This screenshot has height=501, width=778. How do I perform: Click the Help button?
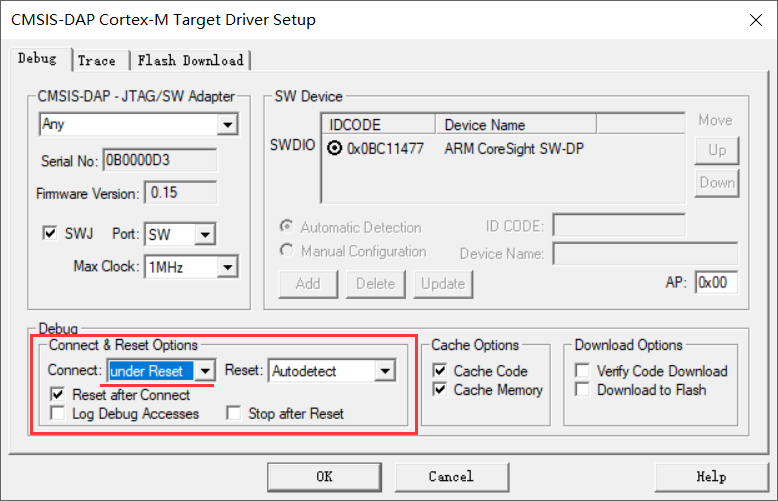coord(710,476)
